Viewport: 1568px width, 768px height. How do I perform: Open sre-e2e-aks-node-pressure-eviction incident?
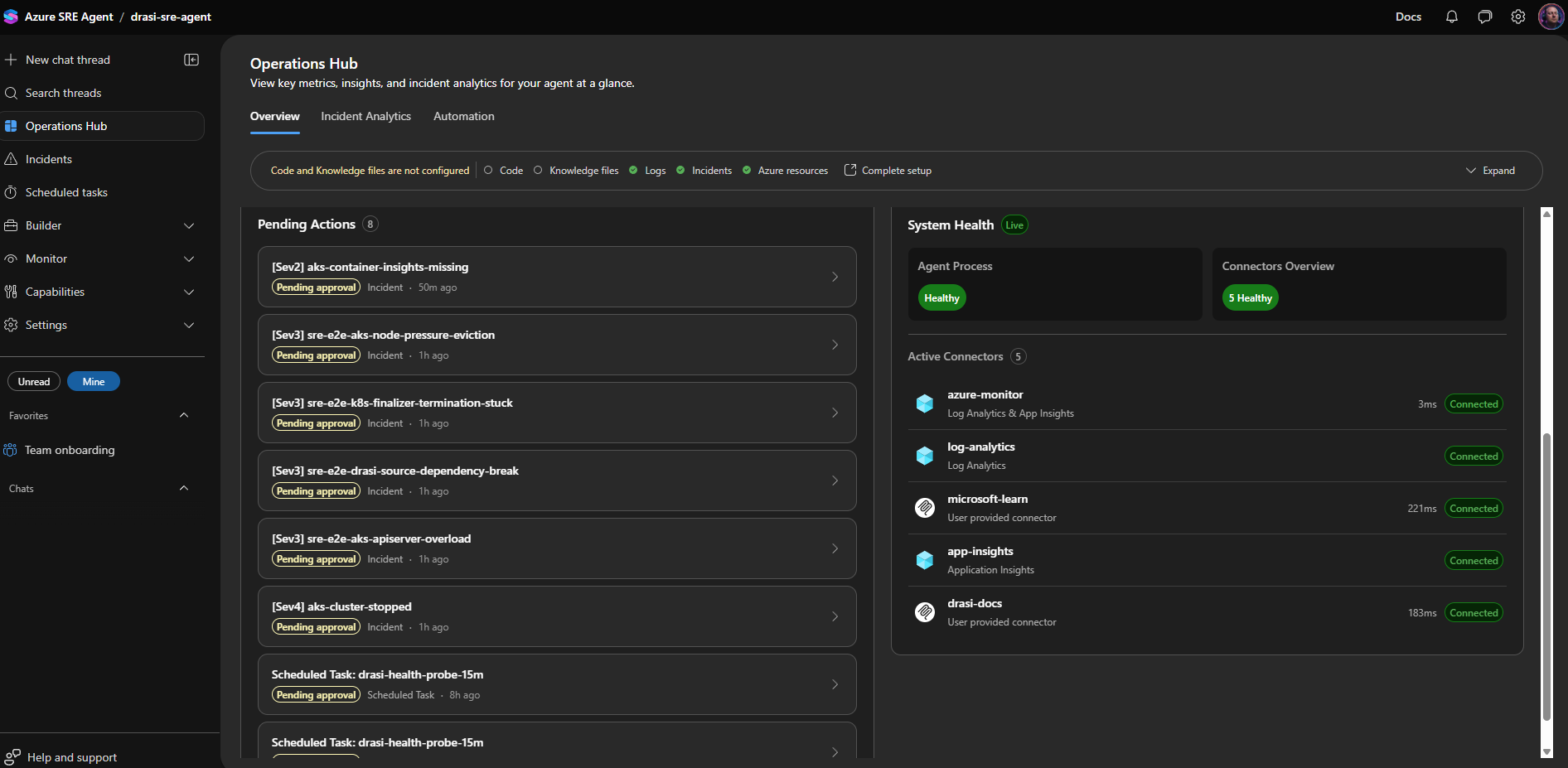pos(557,345)
